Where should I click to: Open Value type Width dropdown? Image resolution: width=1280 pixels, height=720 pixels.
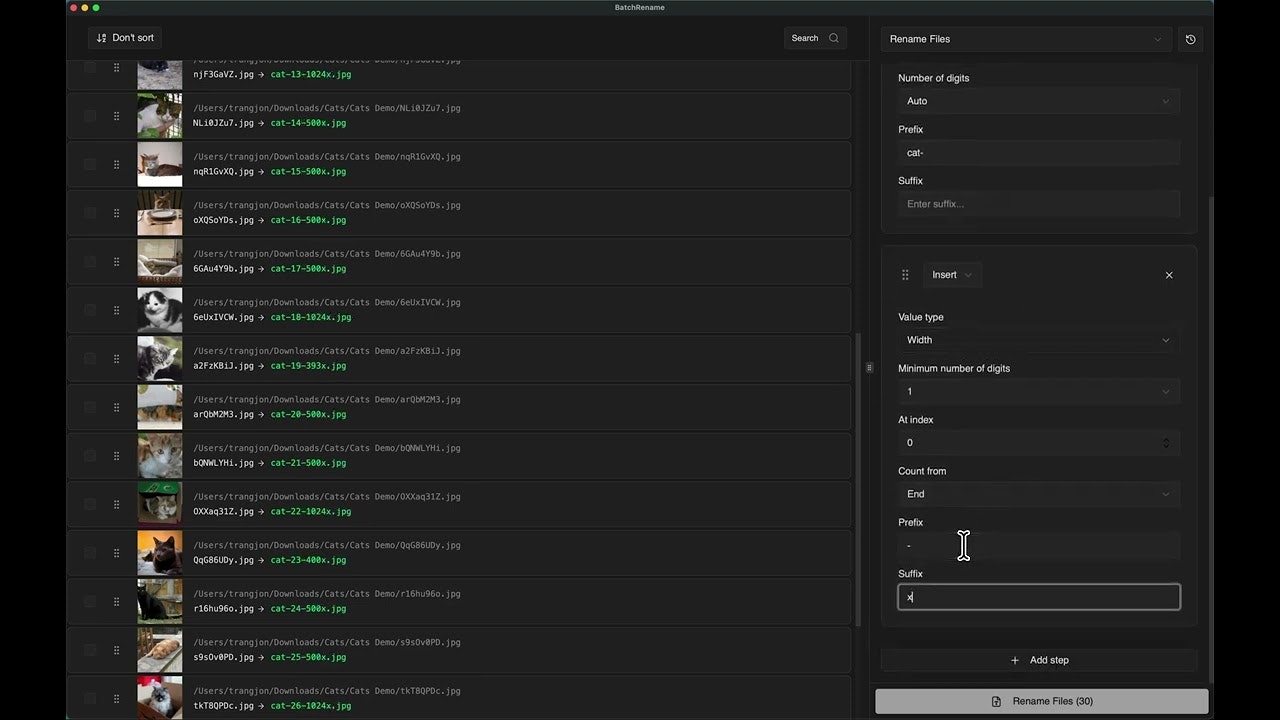coord(1039,340)
